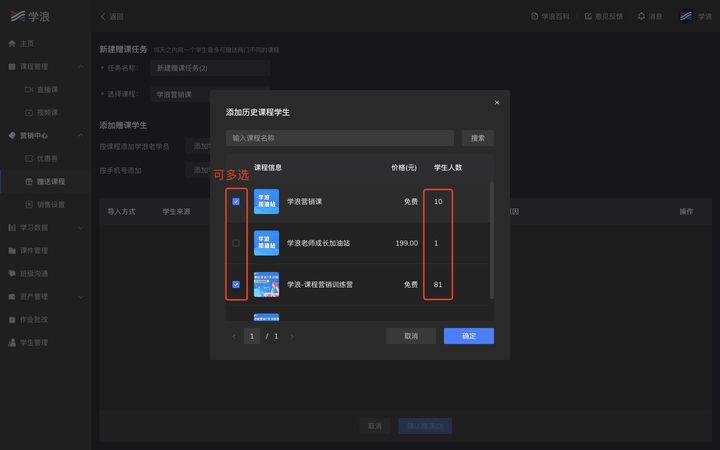
Task: Click the 优惠券 coupon icon
Action: tap(29, 158)
